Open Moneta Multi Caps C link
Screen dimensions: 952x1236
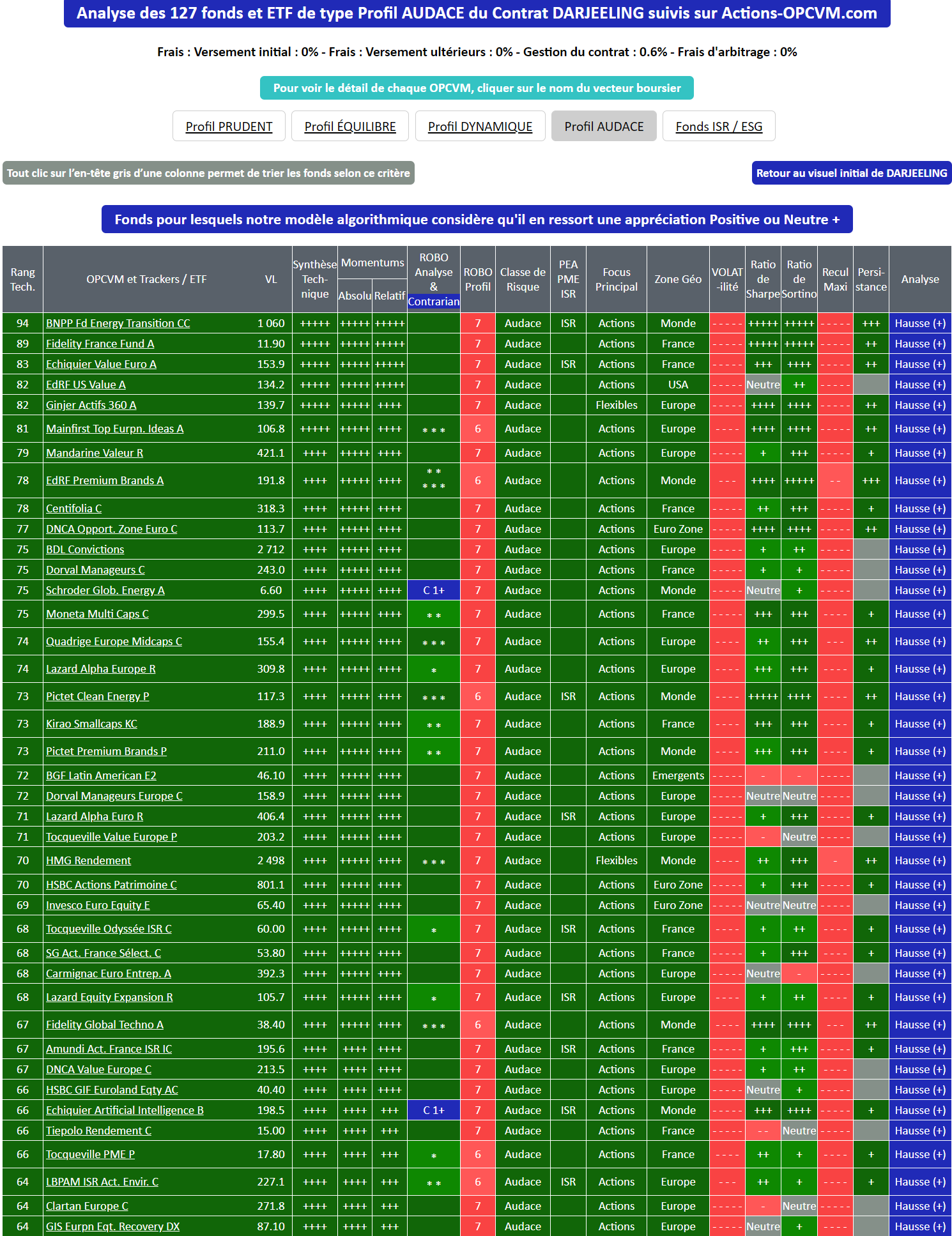coord(97,614)
